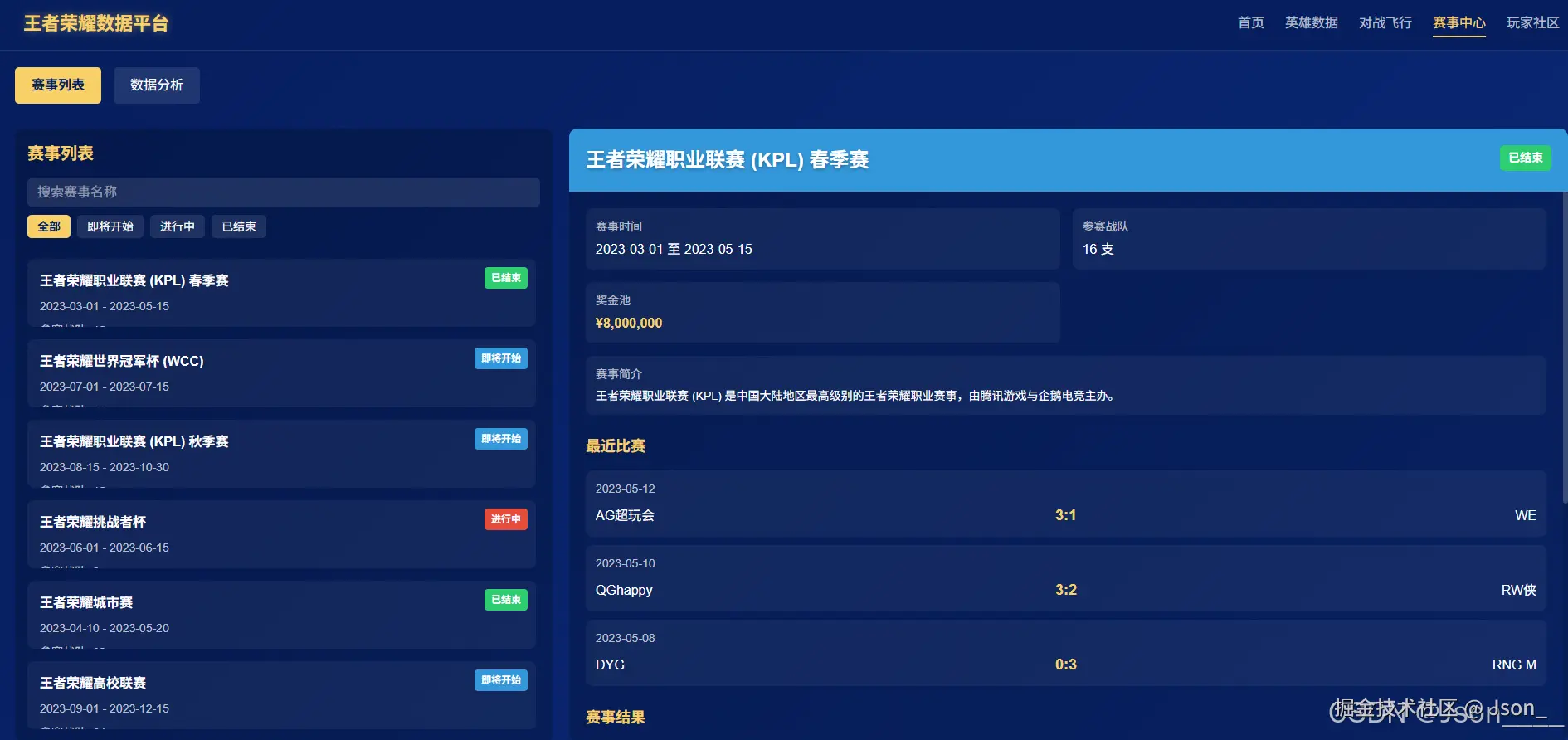Click the match date 2023-05-12
Screen dimensions: 1568x740
(x=626, y=489)
